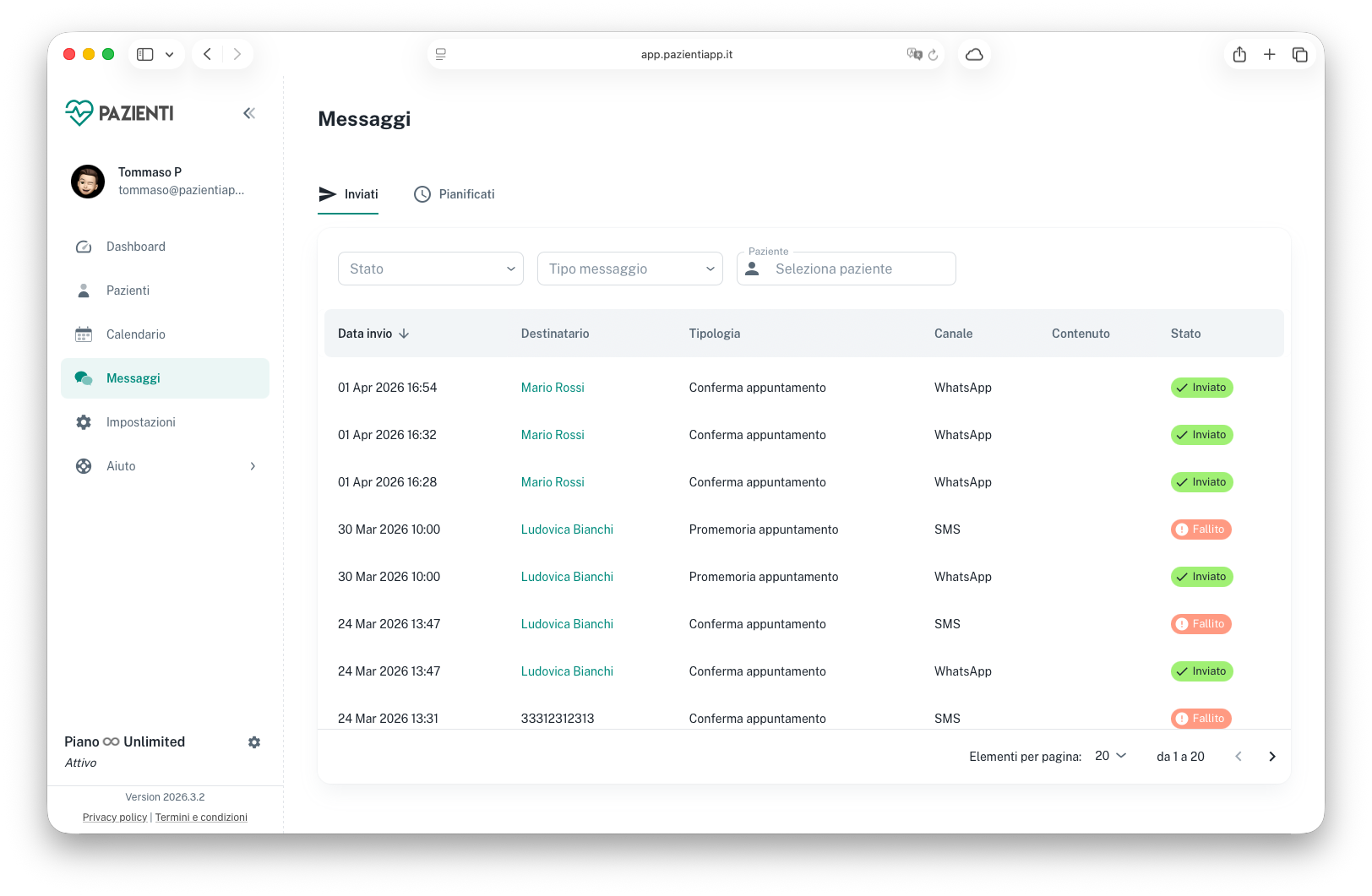This screenshot has width=1372, height=896.
Task: Open the Stato filter dropdown
Action: tap(431, 269)
